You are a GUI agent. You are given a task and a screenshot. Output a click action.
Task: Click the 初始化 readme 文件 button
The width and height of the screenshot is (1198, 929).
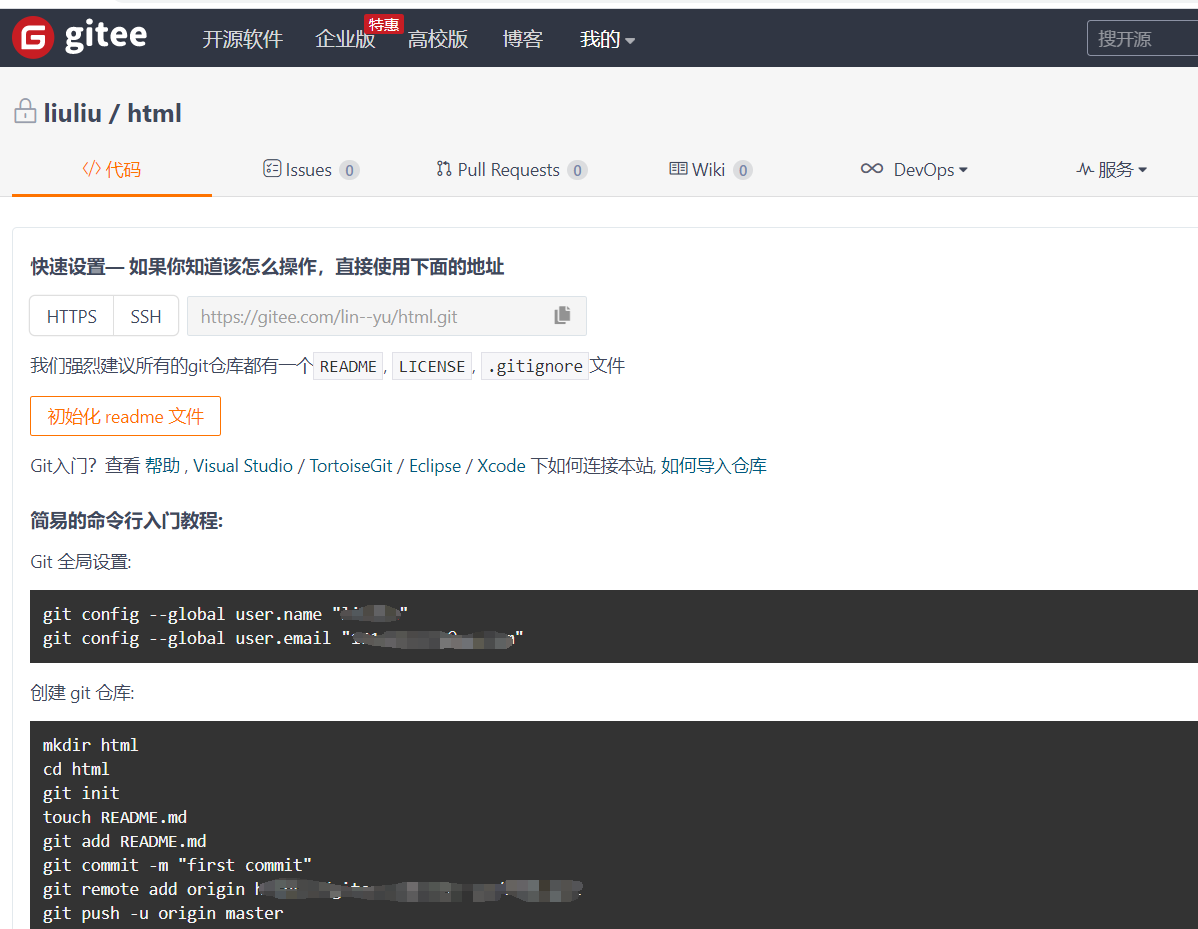tap(125, 416)
